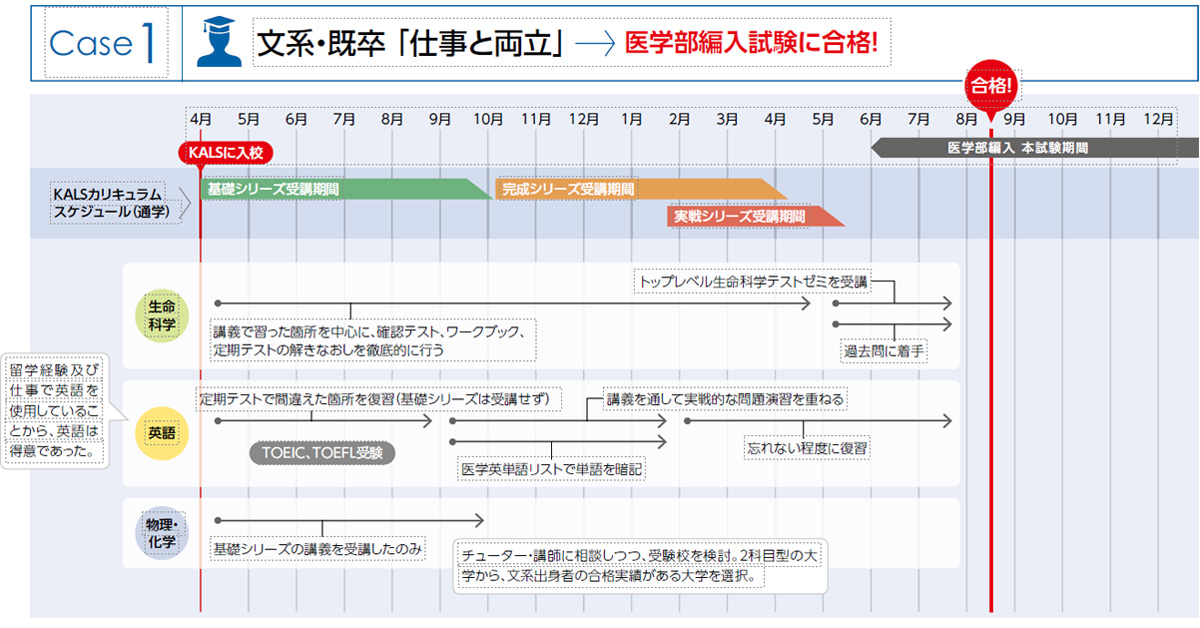Viewport: 1200px width, 628px height.
Task: Click the トップレベル生命科学テストゼミを受講 note
Action: (x=753, y=282)
